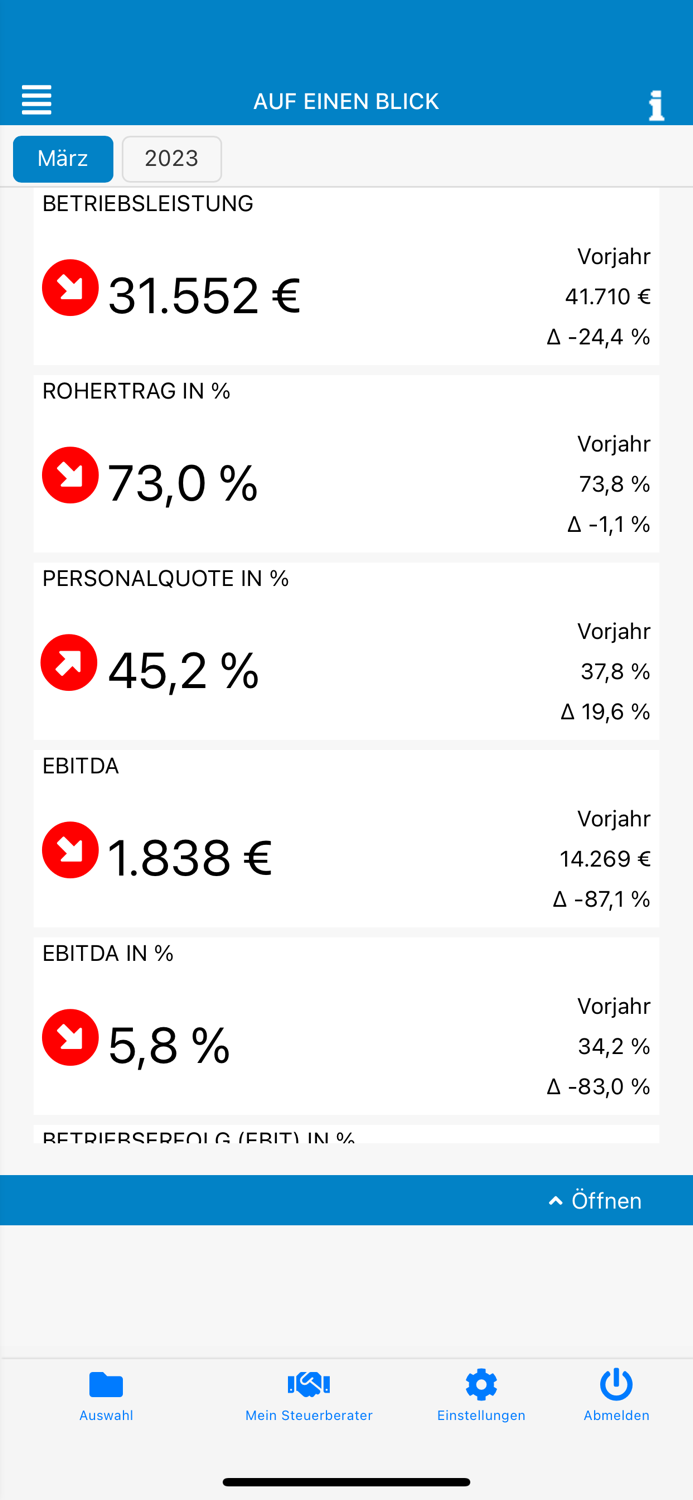Open the hamburger navigation menu
693x1500 pixels.
click(36, 100)
